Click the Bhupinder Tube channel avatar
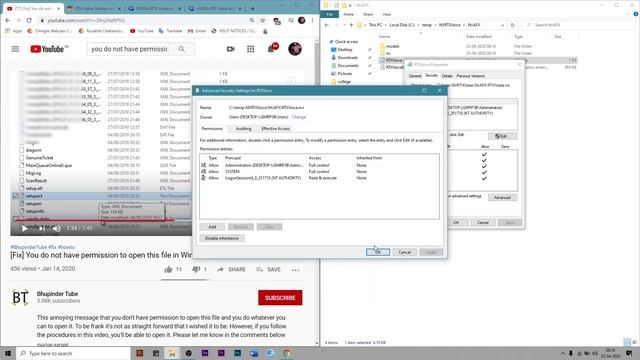This screenshot has height=360, width=640. click(x=20, y=298)
